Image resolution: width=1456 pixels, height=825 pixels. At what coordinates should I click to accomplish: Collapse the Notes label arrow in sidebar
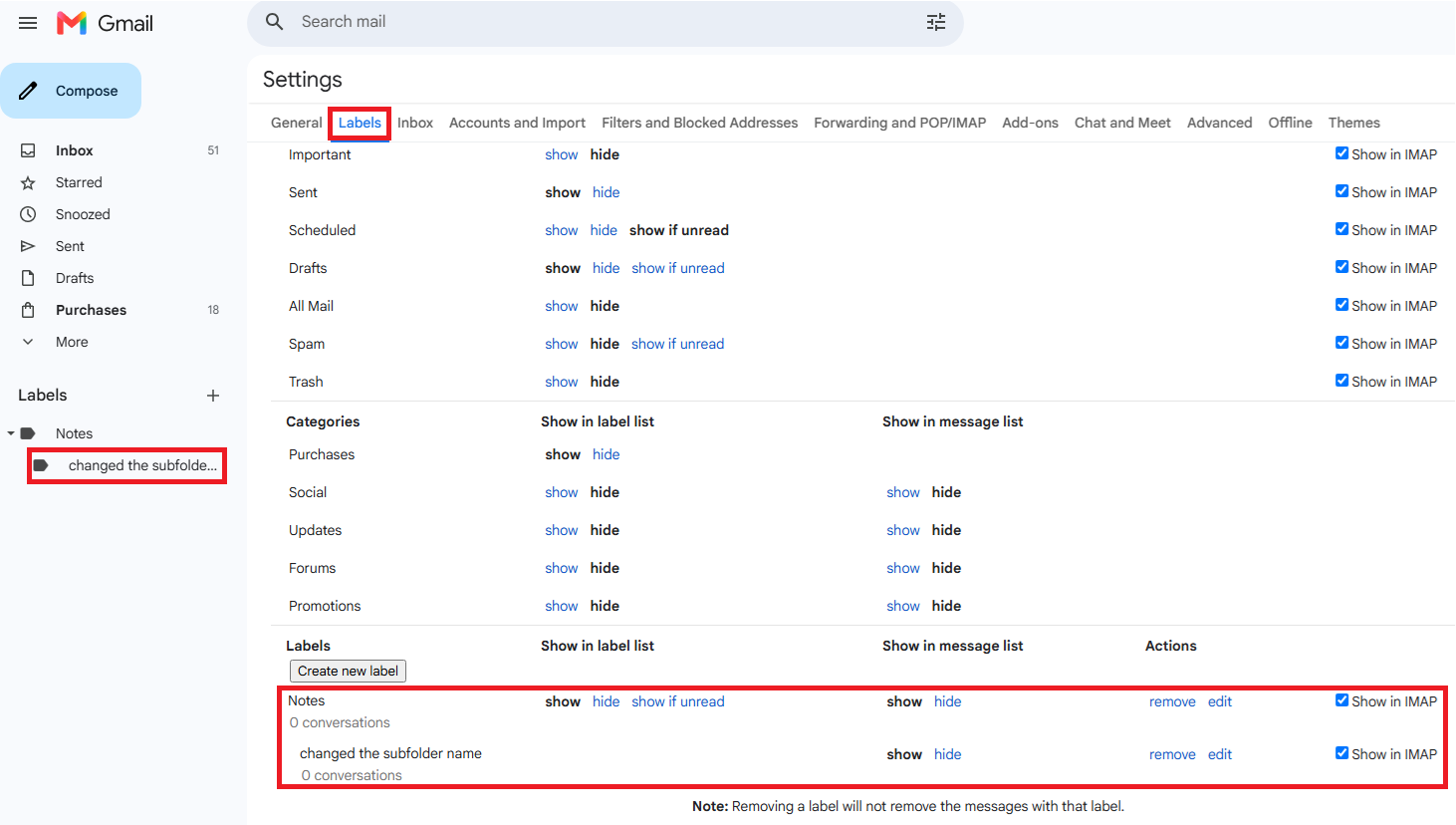(11, 433)
